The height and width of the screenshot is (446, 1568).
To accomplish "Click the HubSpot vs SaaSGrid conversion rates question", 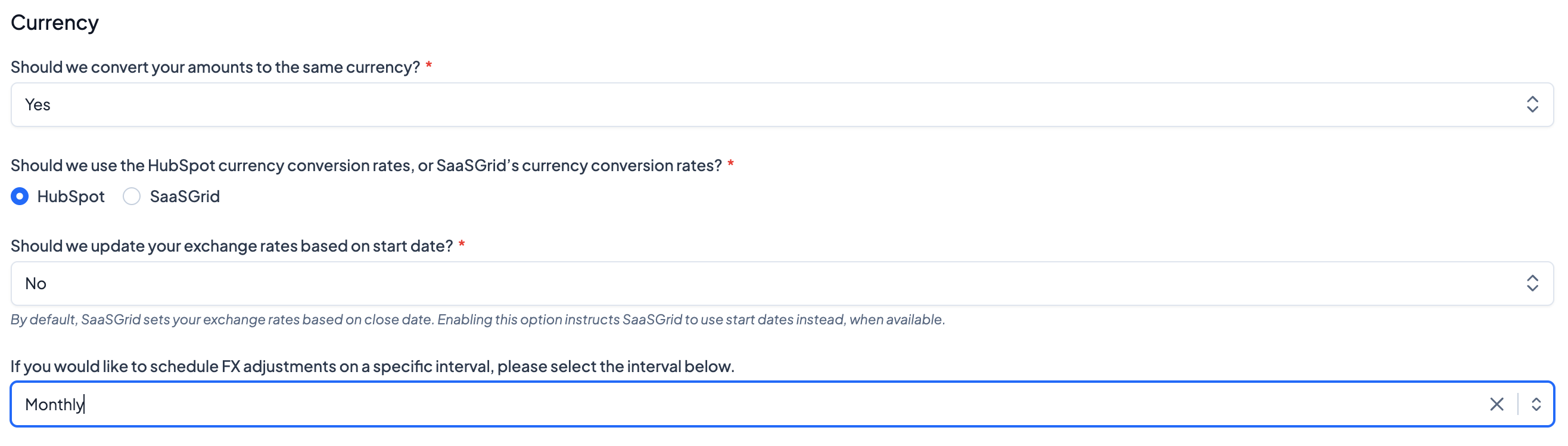I will point(366,165).
